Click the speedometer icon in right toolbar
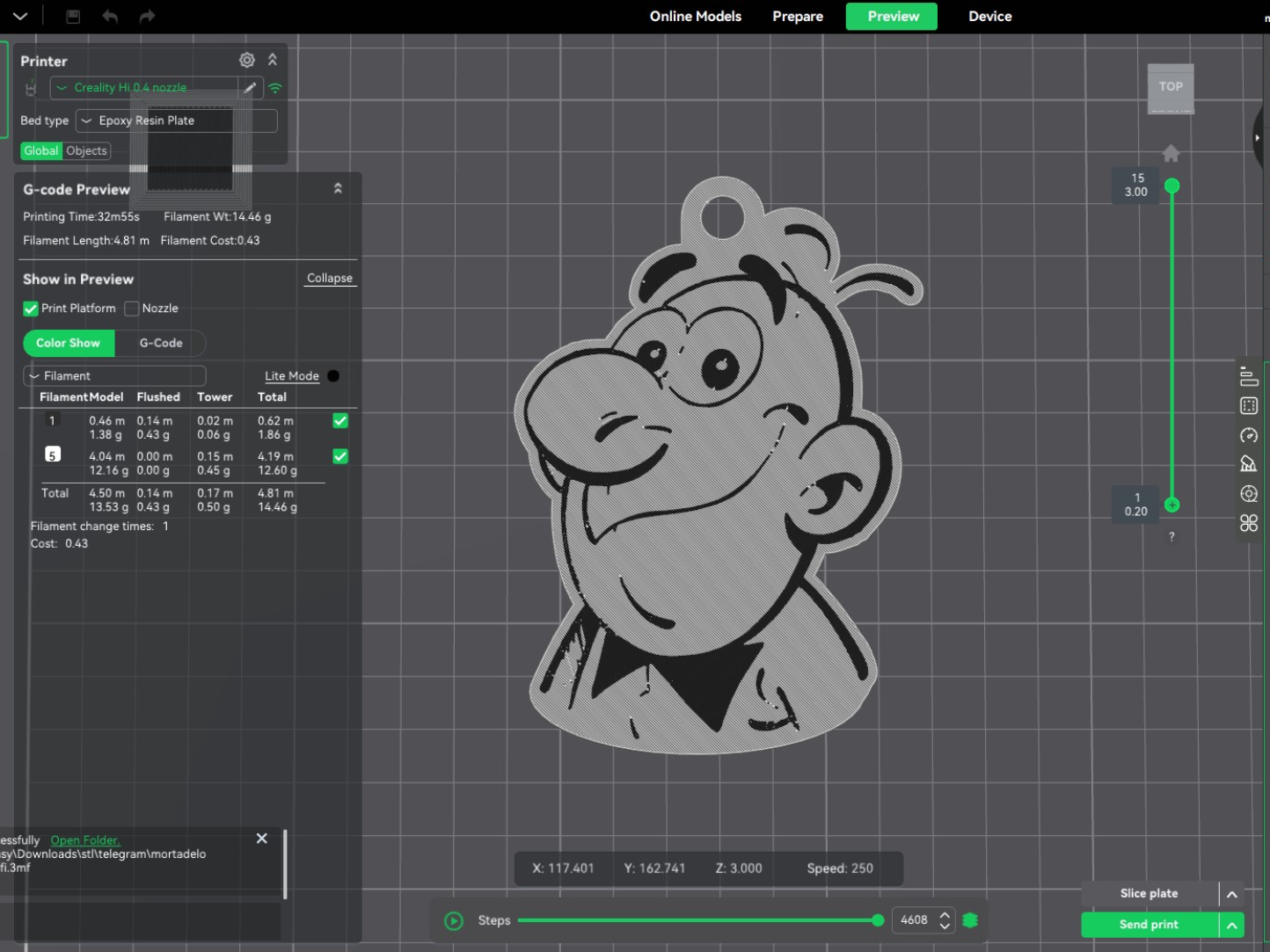Screen dimensions: 1270x952 (x=1249, y=435)
